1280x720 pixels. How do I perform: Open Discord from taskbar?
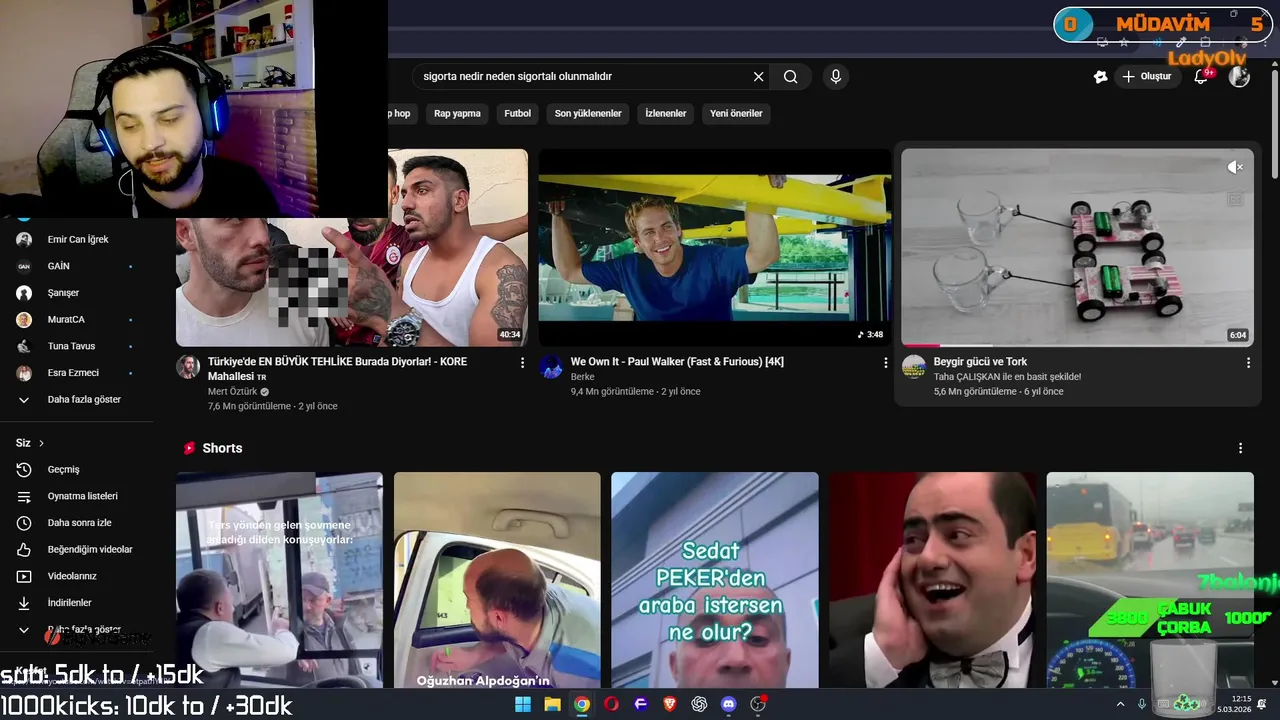[x=728, y=704]
